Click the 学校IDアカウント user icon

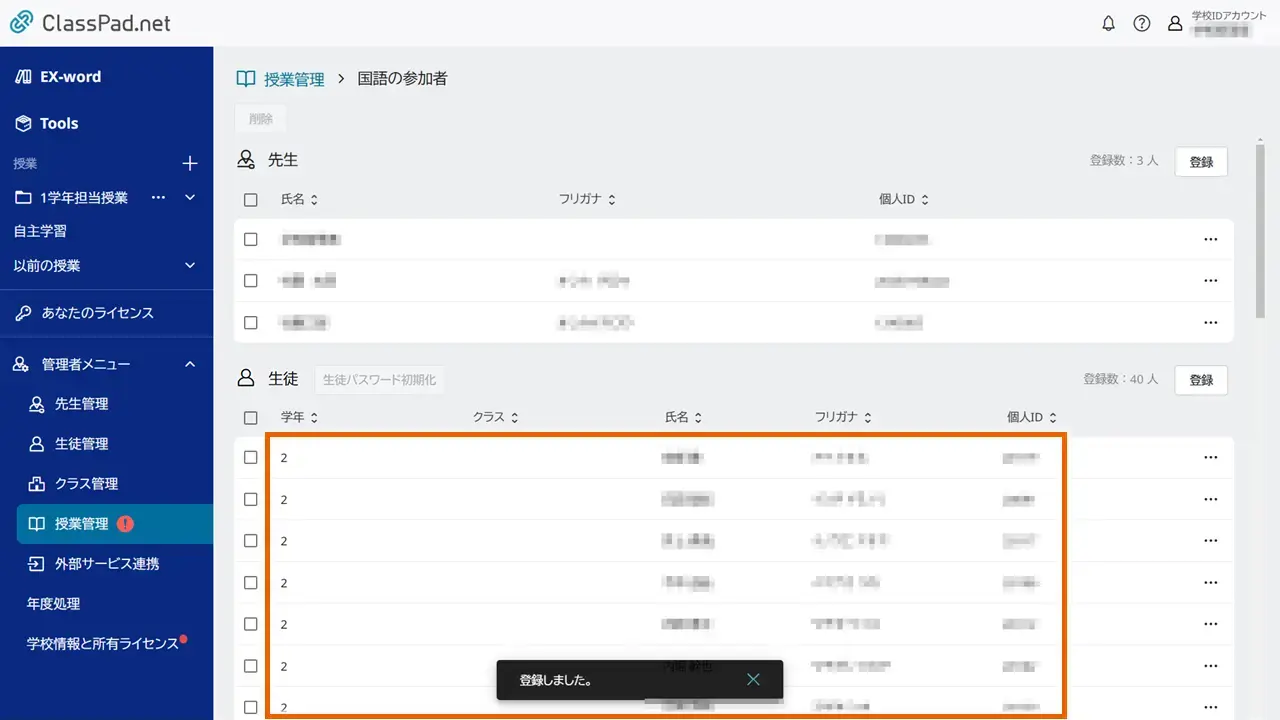1175,23
